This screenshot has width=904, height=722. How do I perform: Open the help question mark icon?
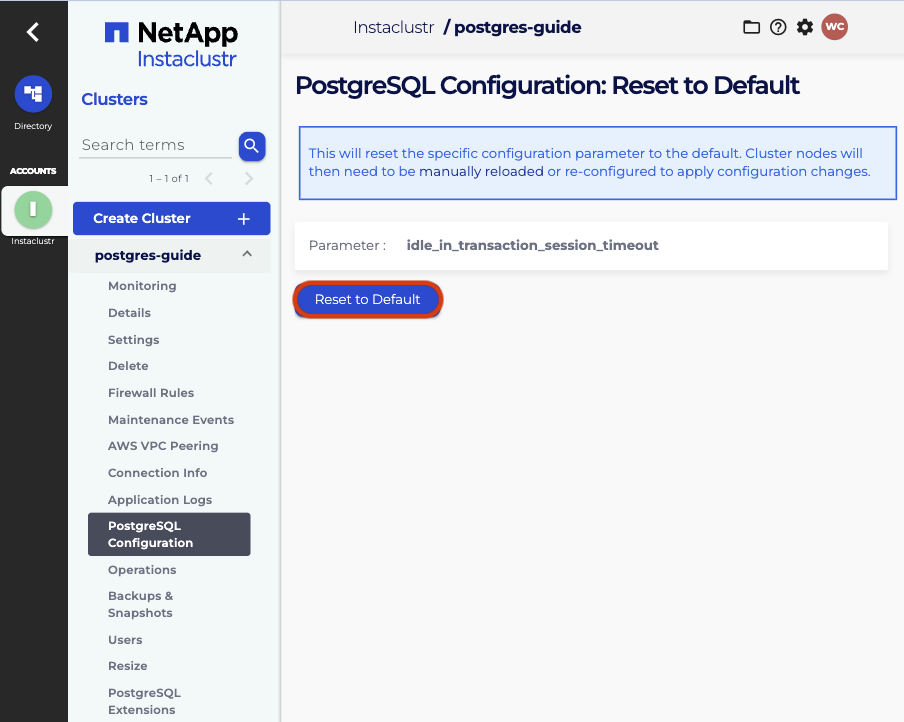(778, 28)
